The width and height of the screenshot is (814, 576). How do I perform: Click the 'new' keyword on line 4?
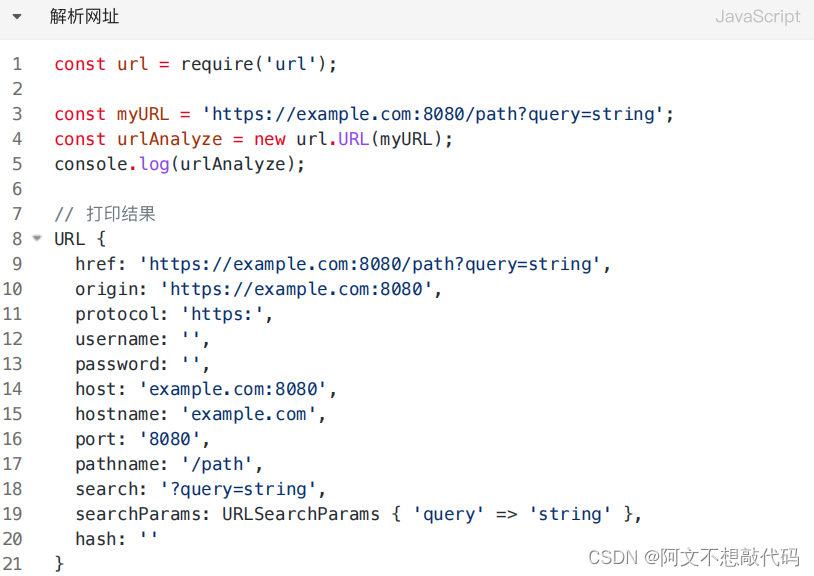pos(269,139)
